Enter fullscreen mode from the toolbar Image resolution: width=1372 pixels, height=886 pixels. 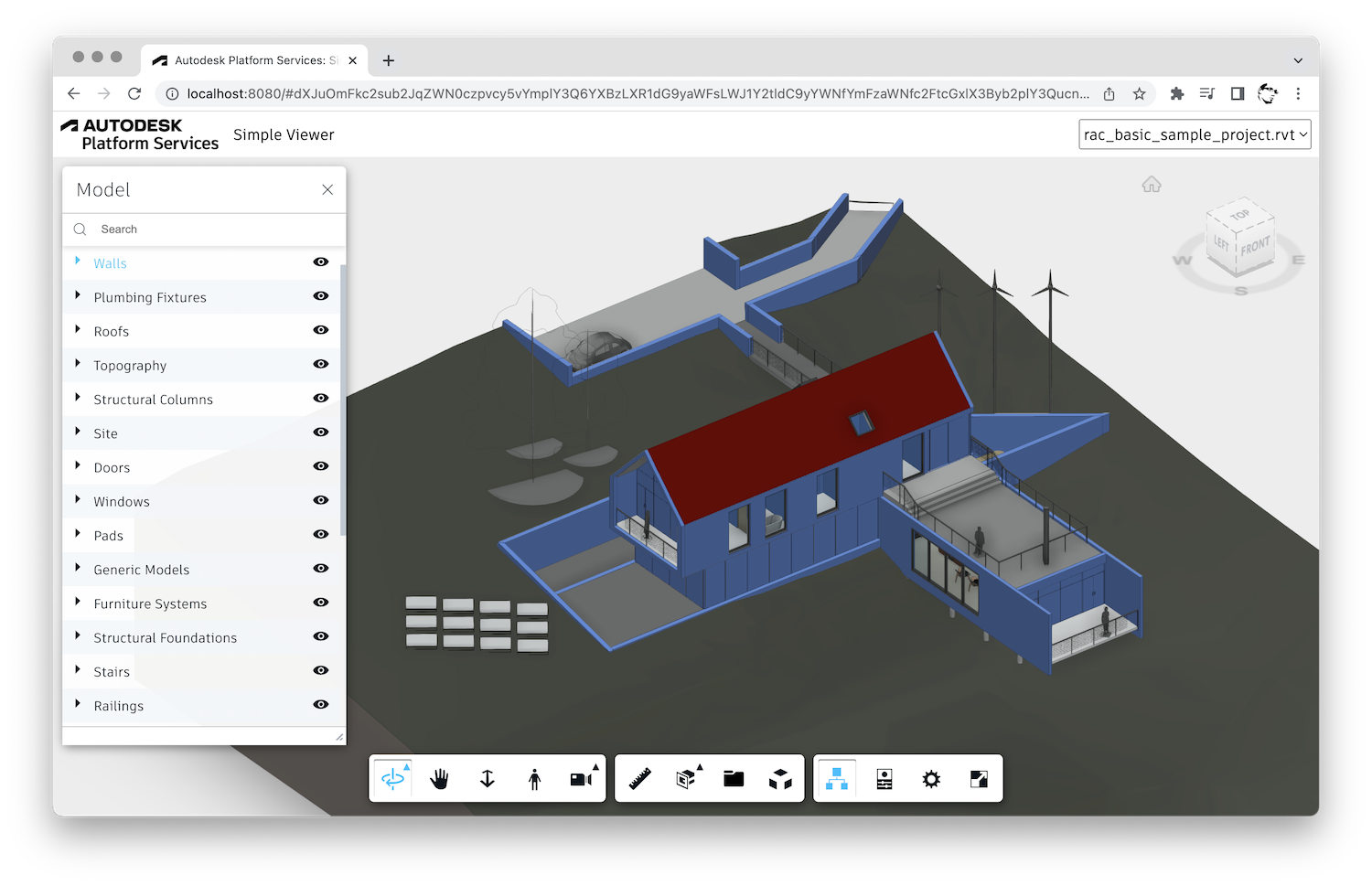point(979,778)
